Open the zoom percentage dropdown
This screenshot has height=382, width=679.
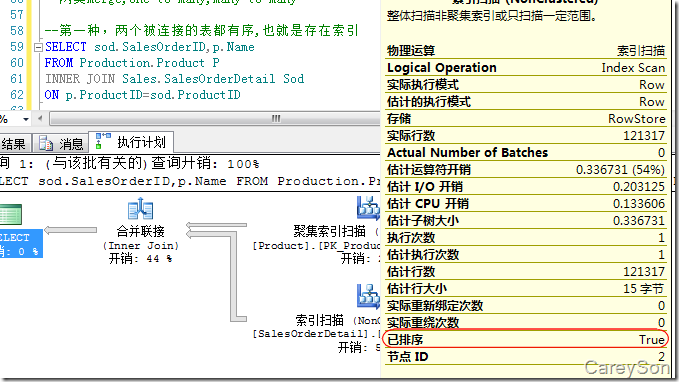pyautogui.click(x=26, y=119)
